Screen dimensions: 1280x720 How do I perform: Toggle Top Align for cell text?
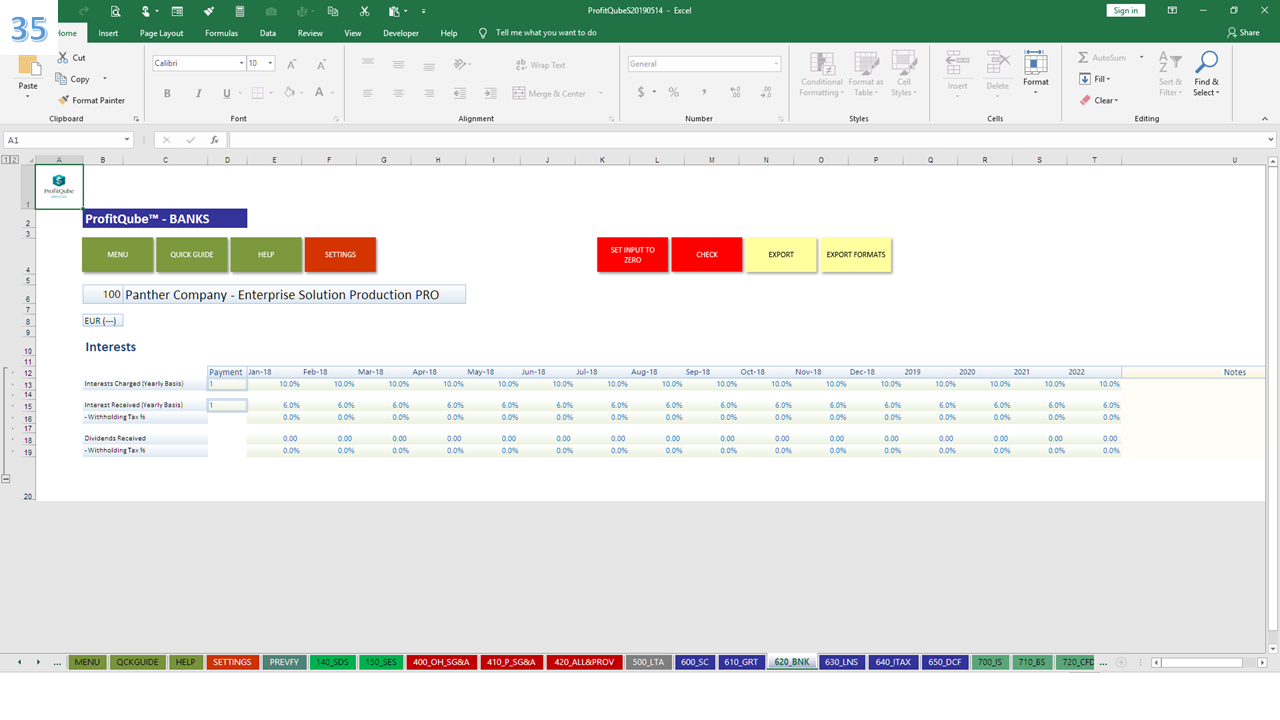(368, 64)
